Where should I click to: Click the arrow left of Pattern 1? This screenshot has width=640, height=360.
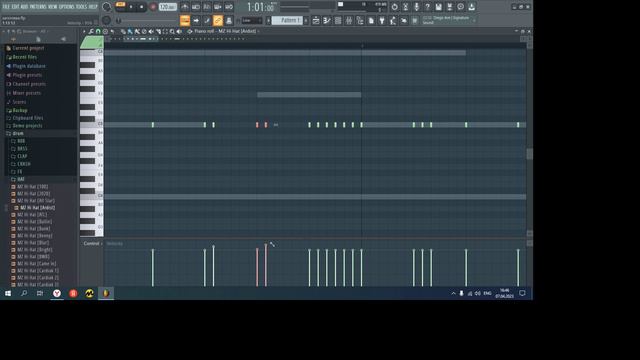[269, 20]
